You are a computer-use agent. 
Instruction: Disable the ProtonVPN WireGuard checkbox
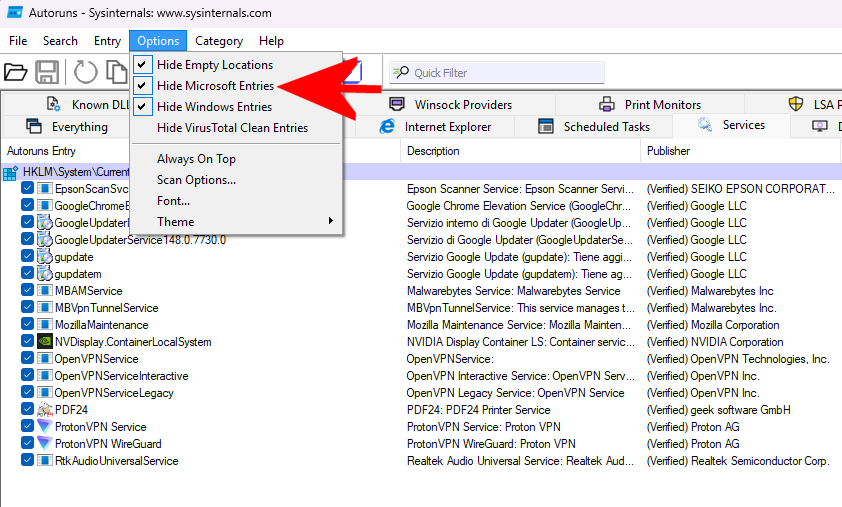coord(27,443)
